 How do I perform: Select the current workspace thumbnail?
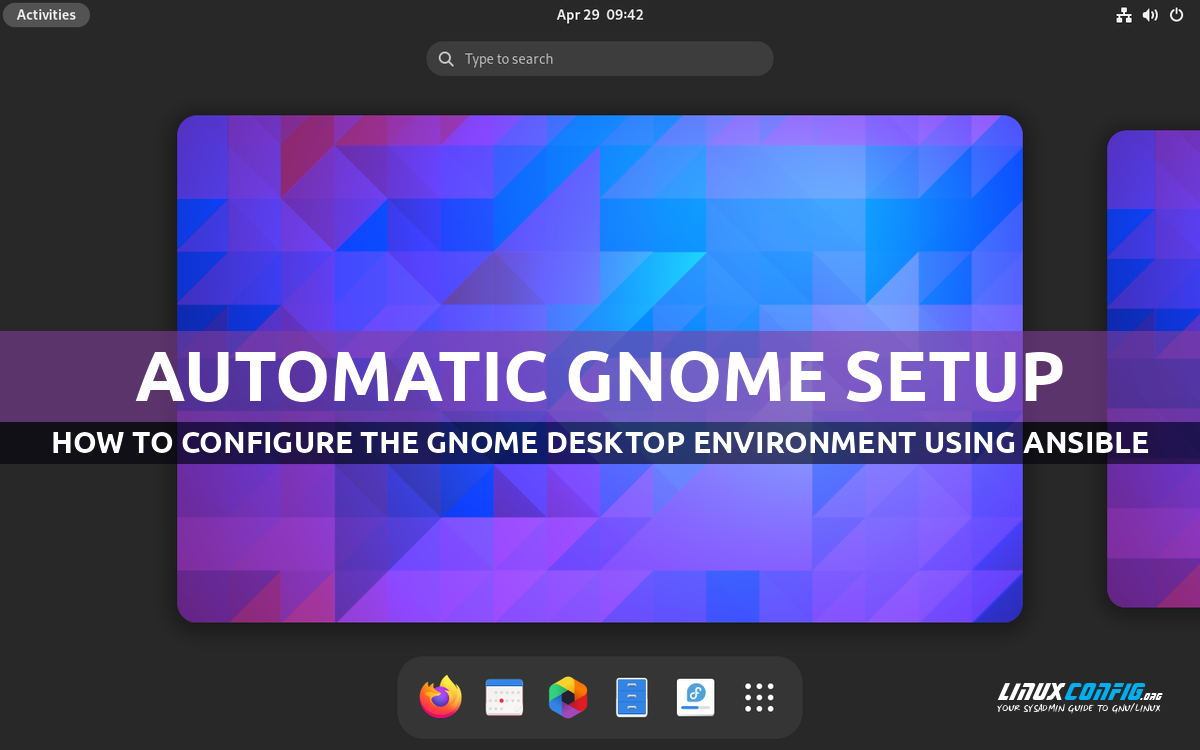[600, 369]
